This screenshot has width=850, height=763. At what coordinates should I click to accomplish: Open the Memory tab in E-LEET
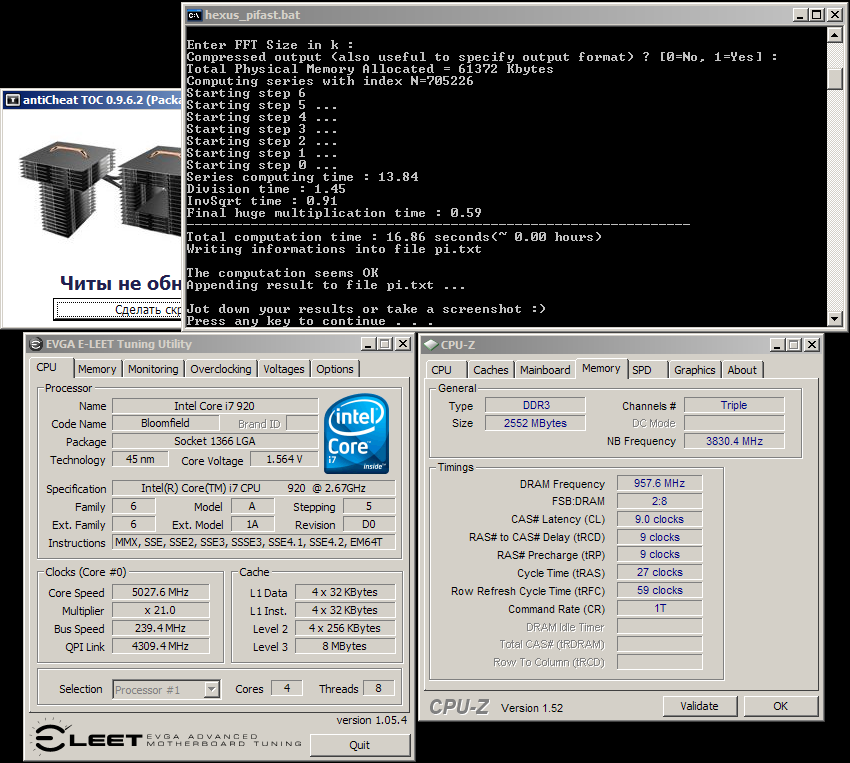tap(97, 369)
